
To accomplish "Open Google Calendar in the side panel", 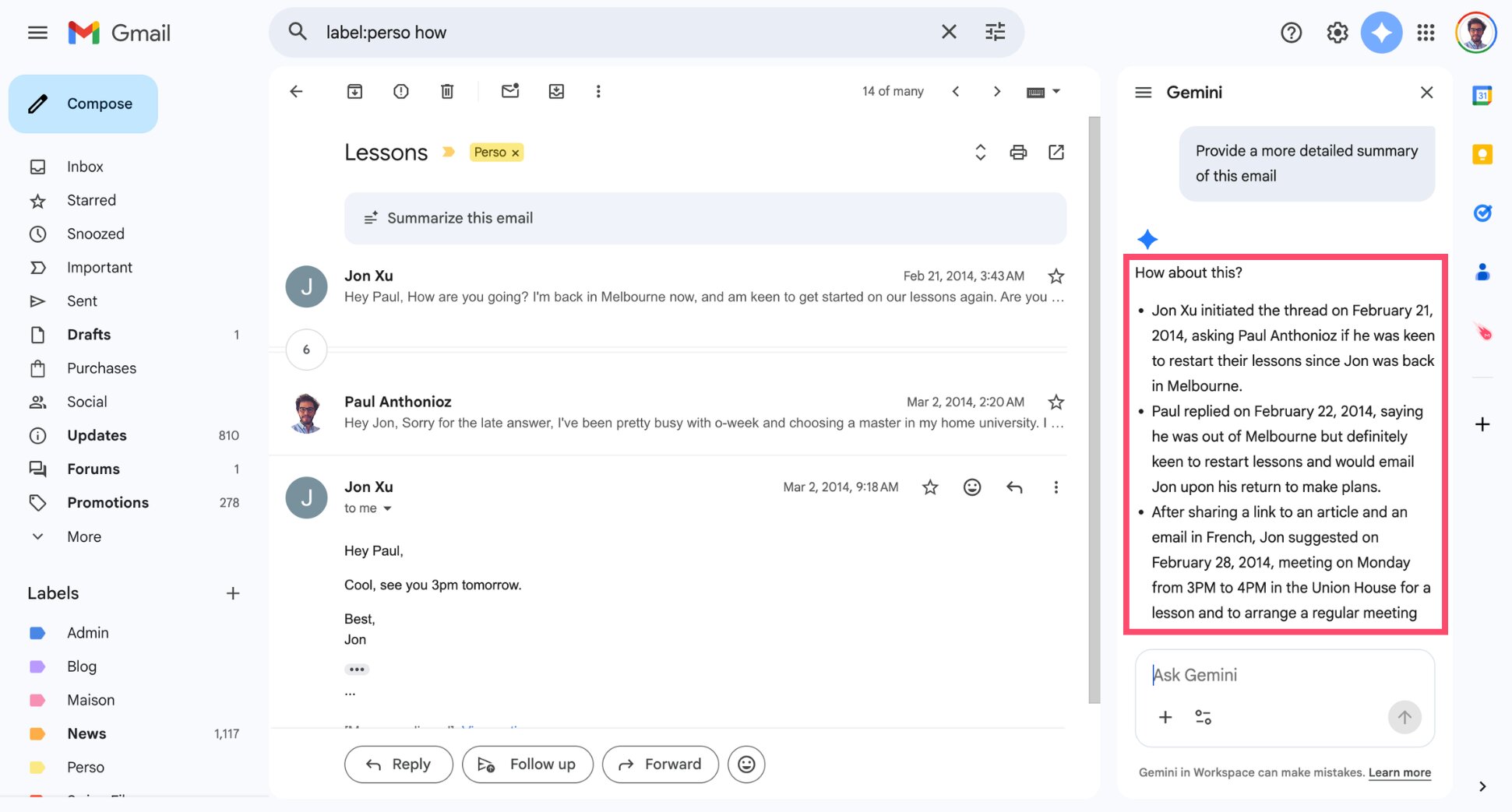I will click(1481, 95).
